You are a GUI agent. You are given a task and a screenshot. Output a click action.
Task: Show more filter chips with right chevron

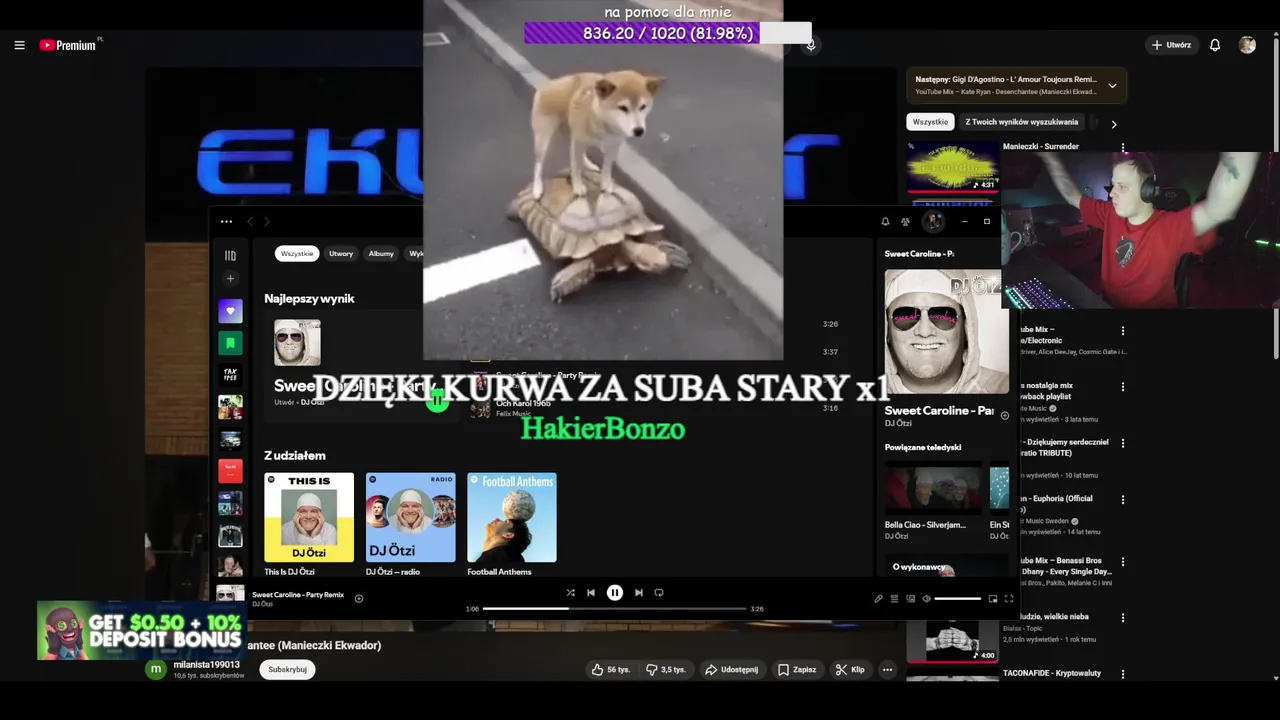tap(1114, 124)
